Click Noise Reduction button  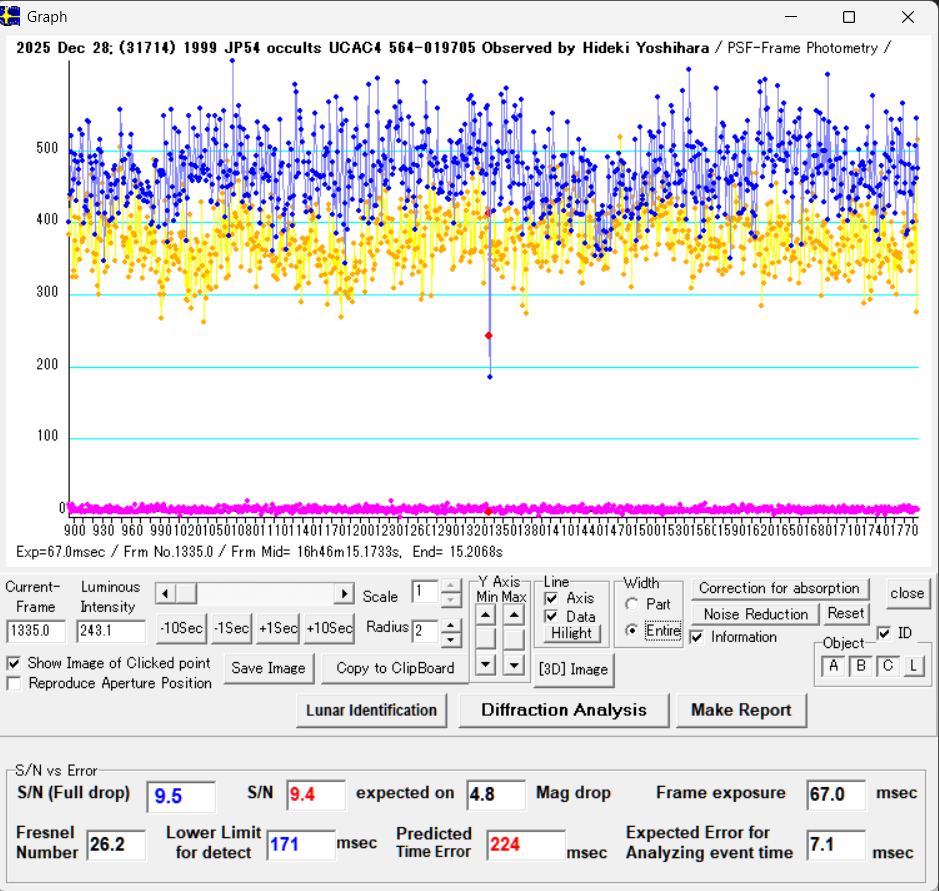click(x=755, y=614)
